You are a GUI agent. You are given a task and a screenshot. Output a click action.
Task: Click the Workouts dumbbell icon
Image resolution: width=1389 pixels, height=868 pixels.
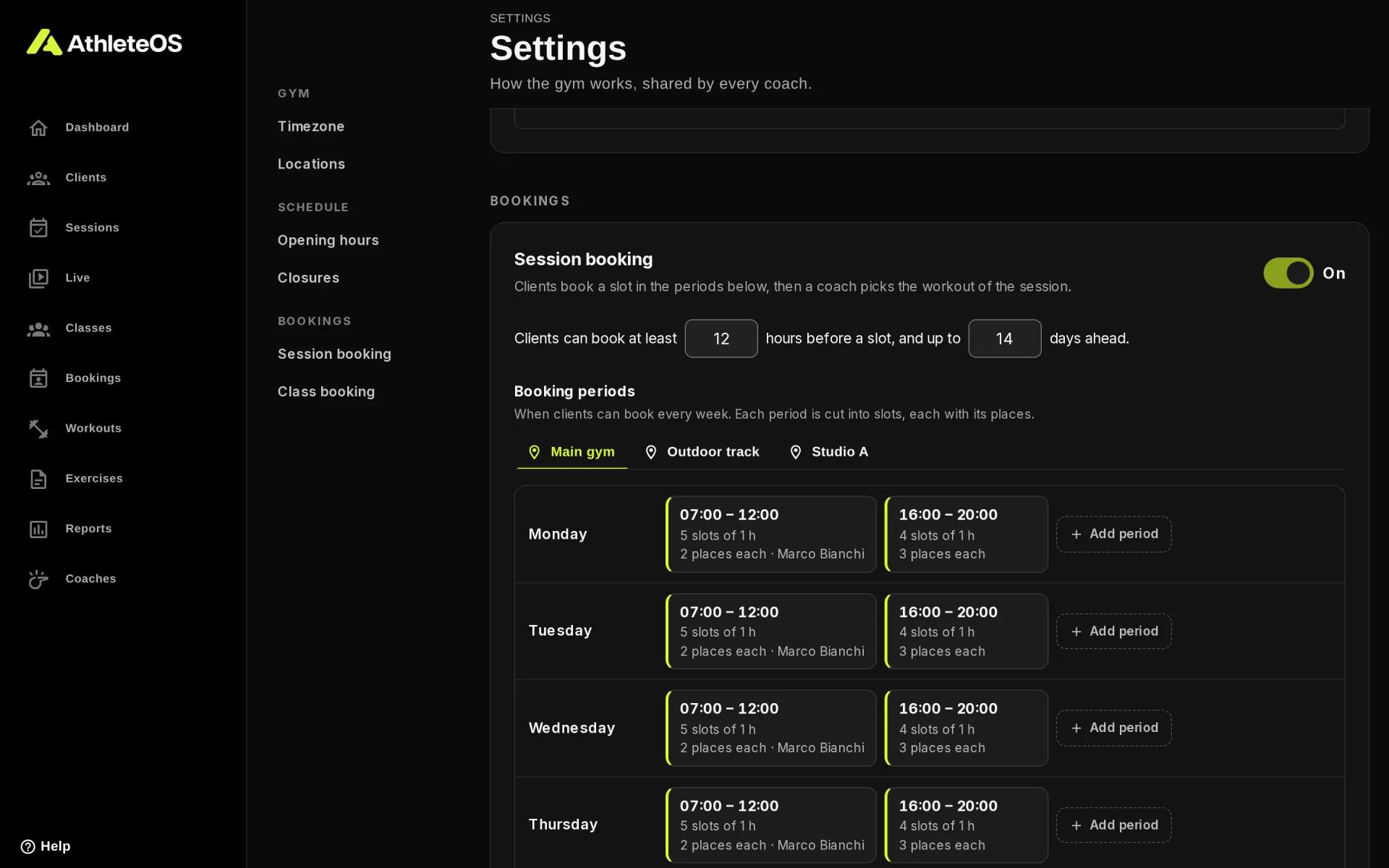(x=38, y=429)
